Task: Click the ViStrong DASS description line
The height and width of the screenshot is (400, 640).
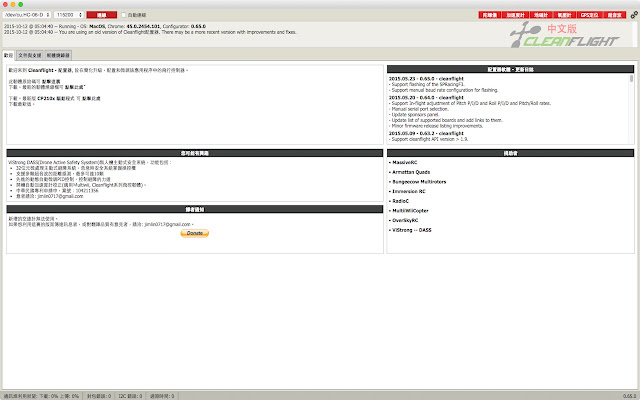Action: (x=90, y=162)
